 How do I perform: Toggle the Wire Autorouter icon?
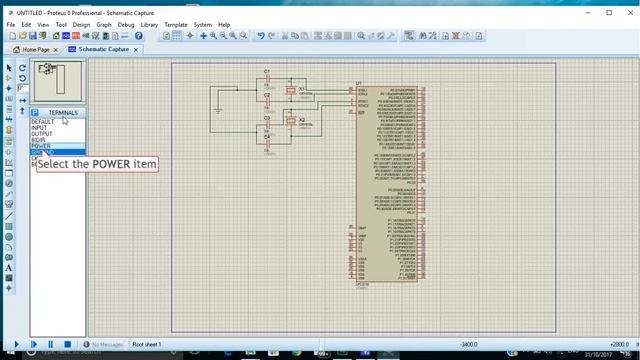pyautogui.click(x=409, y=36)
